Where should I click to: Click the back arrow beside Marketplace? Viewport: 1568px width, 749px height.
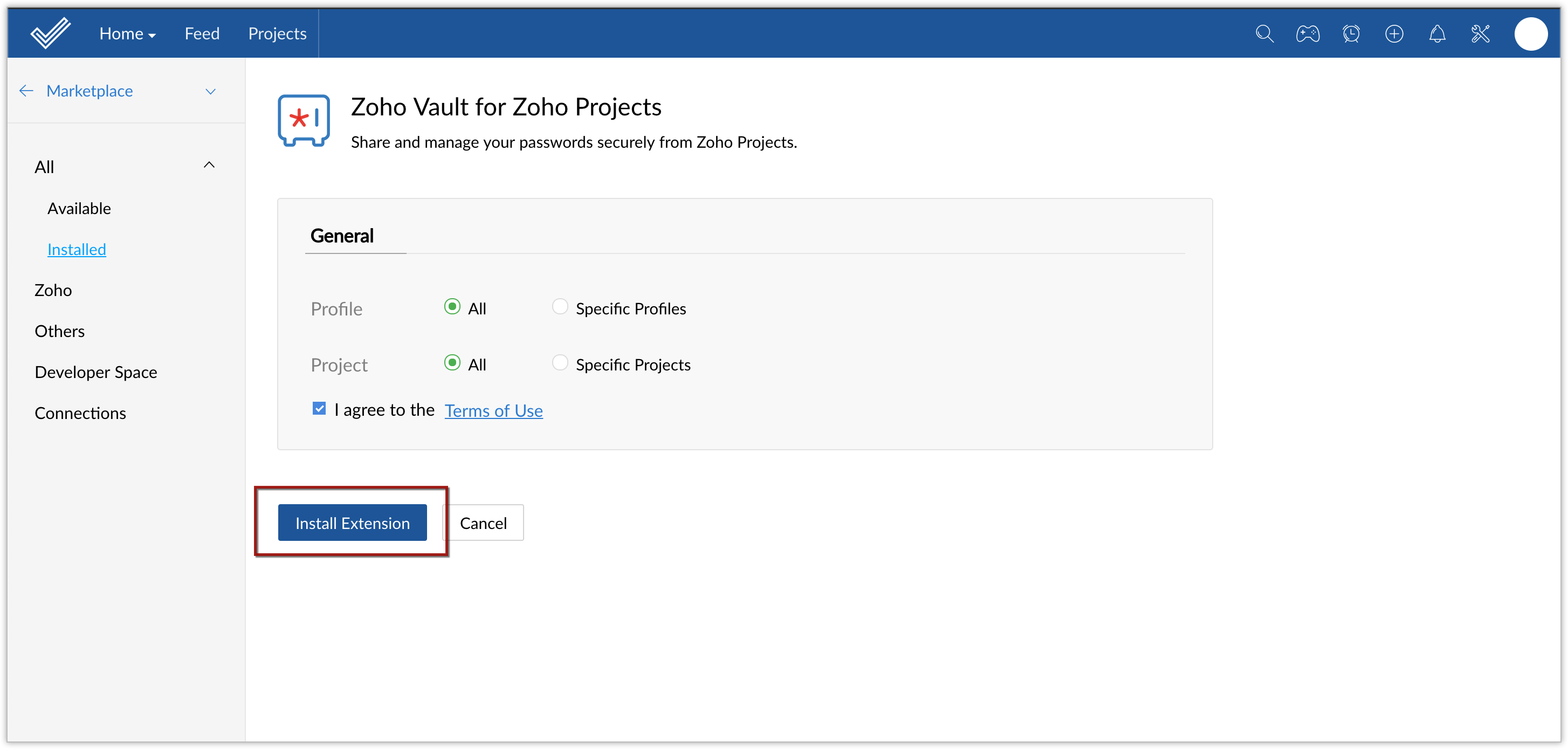[x=26, y=91]
